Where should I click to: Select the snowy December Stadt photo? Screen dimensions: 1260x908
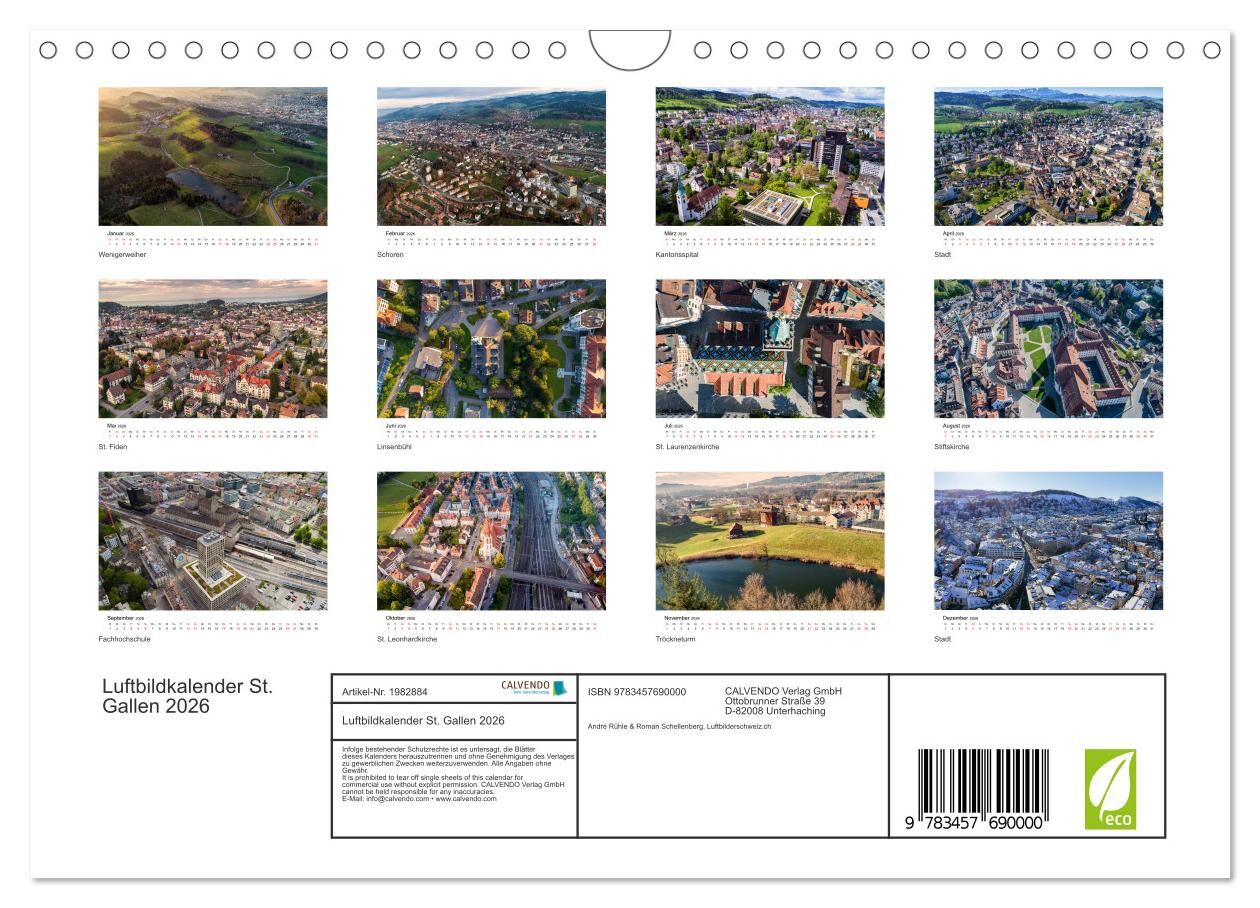(x=1048, y=541)
